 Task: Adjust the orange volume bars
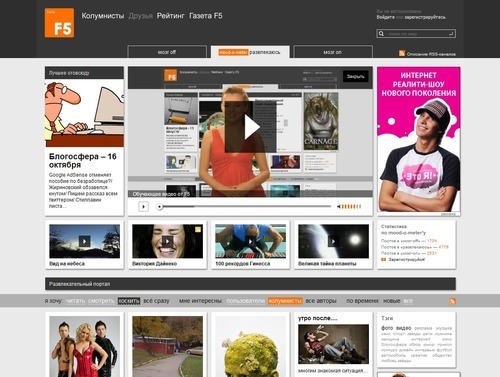(352, 207)
